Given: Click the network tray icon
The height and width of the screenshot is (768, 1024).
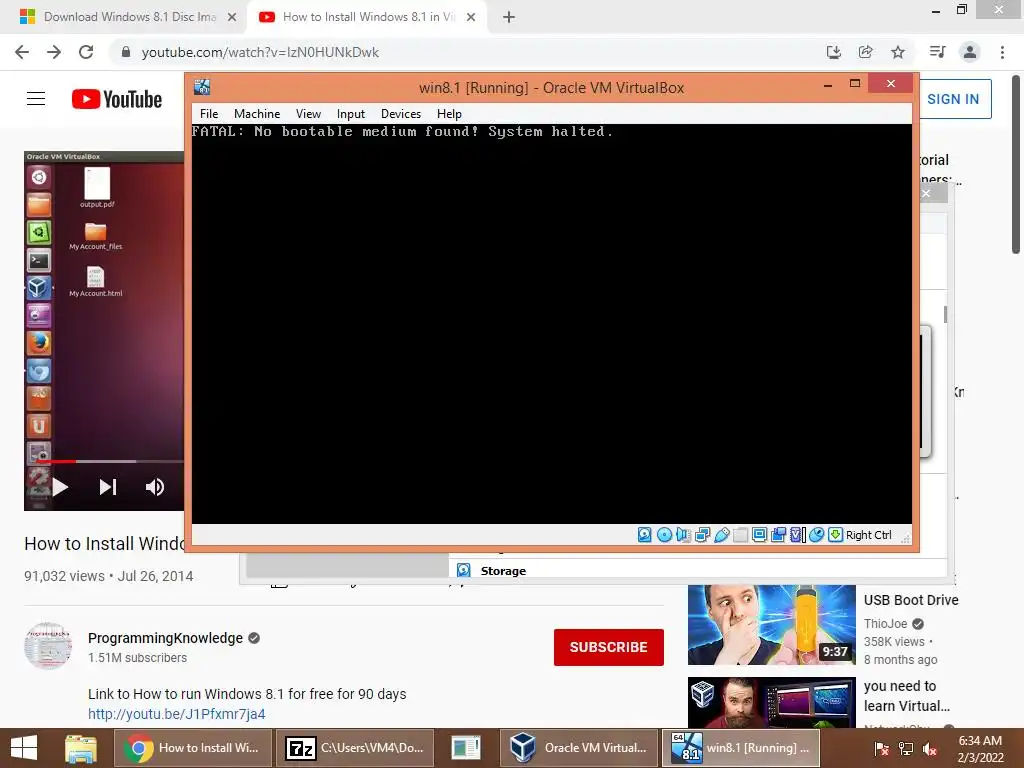Looking at the screenshot, I should click(x=906, y=749).
